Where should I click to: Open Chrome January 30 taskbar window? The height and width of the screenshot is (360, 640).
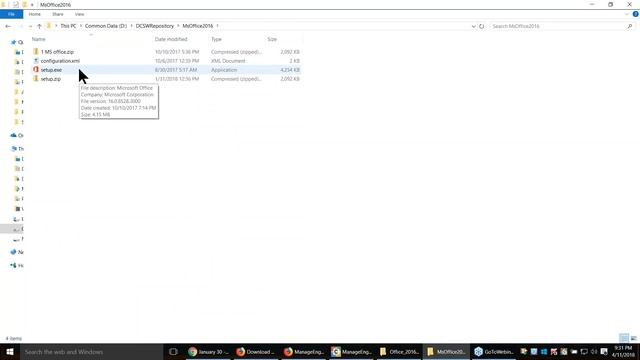point(208,352)
